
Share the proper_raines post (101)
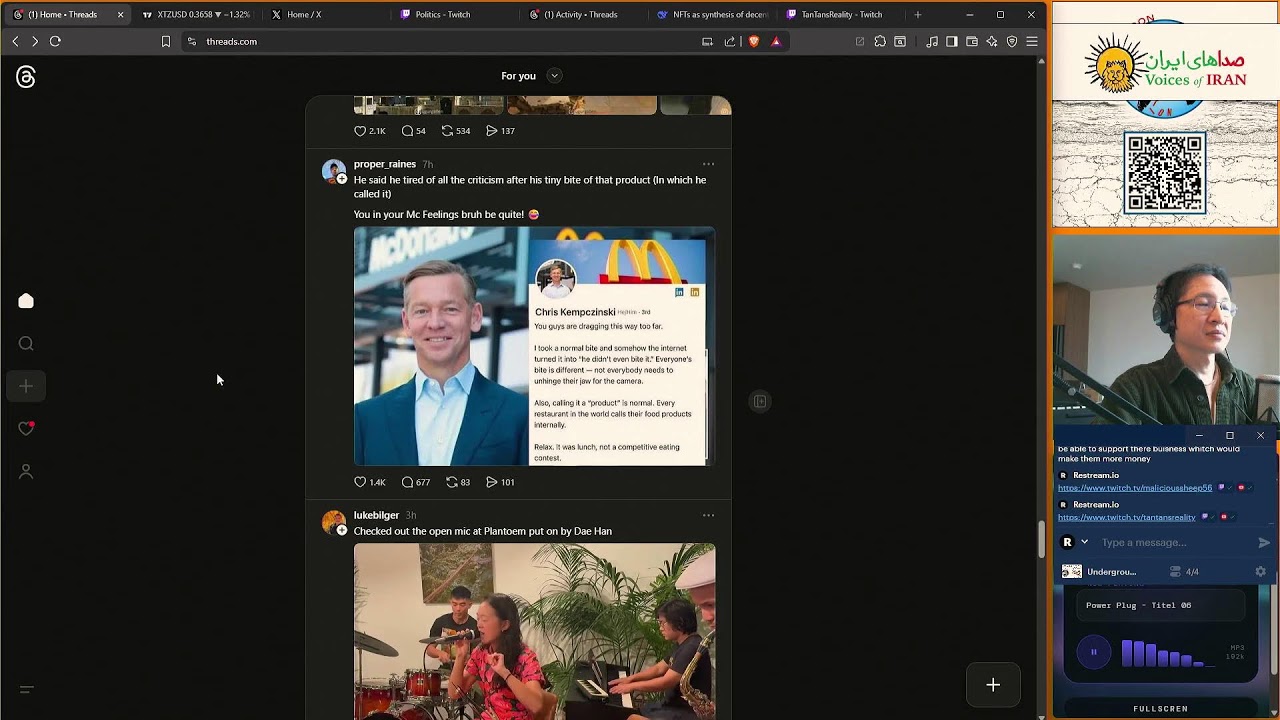(x=500, y=482)
